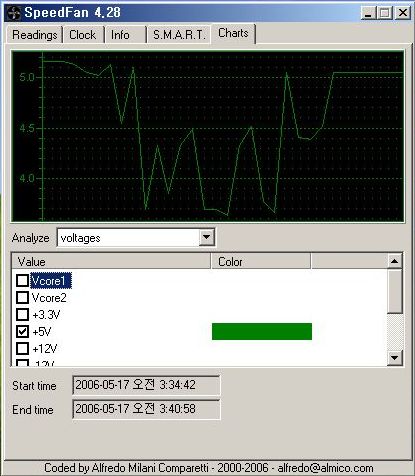Image resolution: width=415 pixels, height=476 pixels.
Task: Click the Start time field
Action: (x=146, y=385)
